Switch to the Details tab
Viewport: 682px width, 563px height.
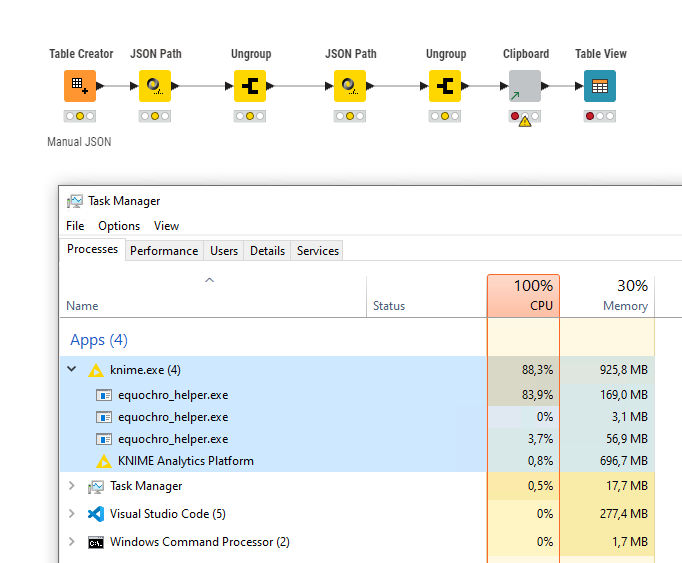tap(267, 251)
